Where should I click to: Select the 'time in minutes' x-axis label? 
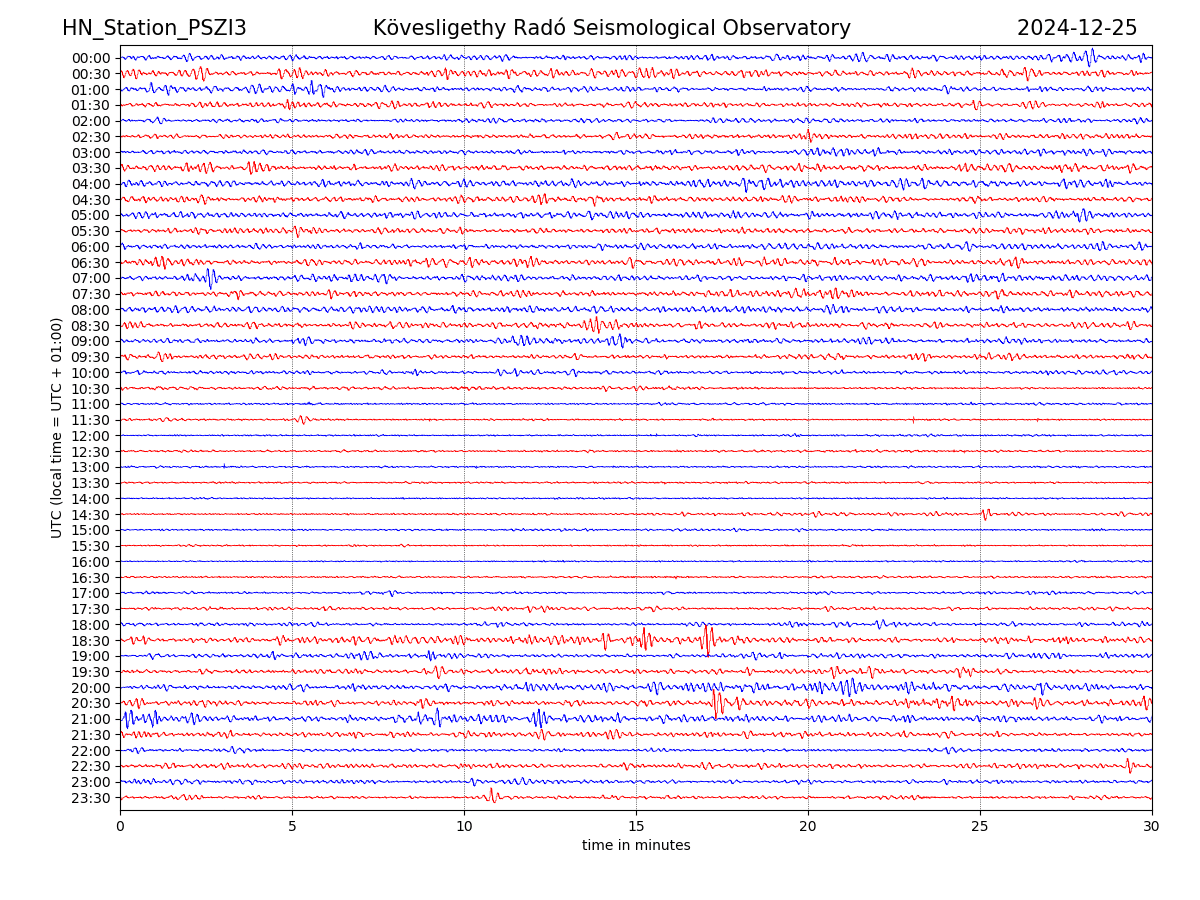[636, 845]
